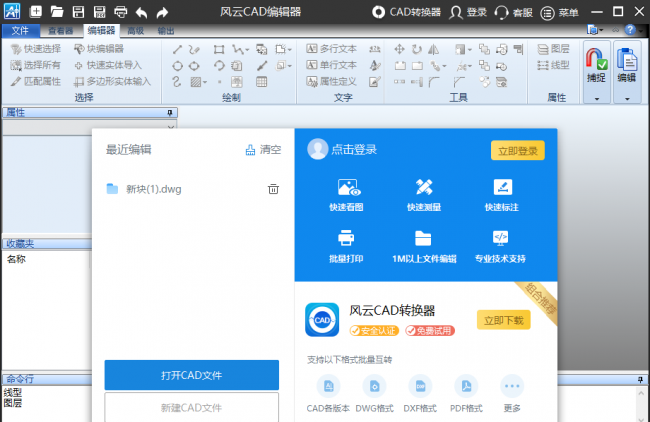Select the circle drawing tool
Screen dimensions: 650x422
coord(177,66)
